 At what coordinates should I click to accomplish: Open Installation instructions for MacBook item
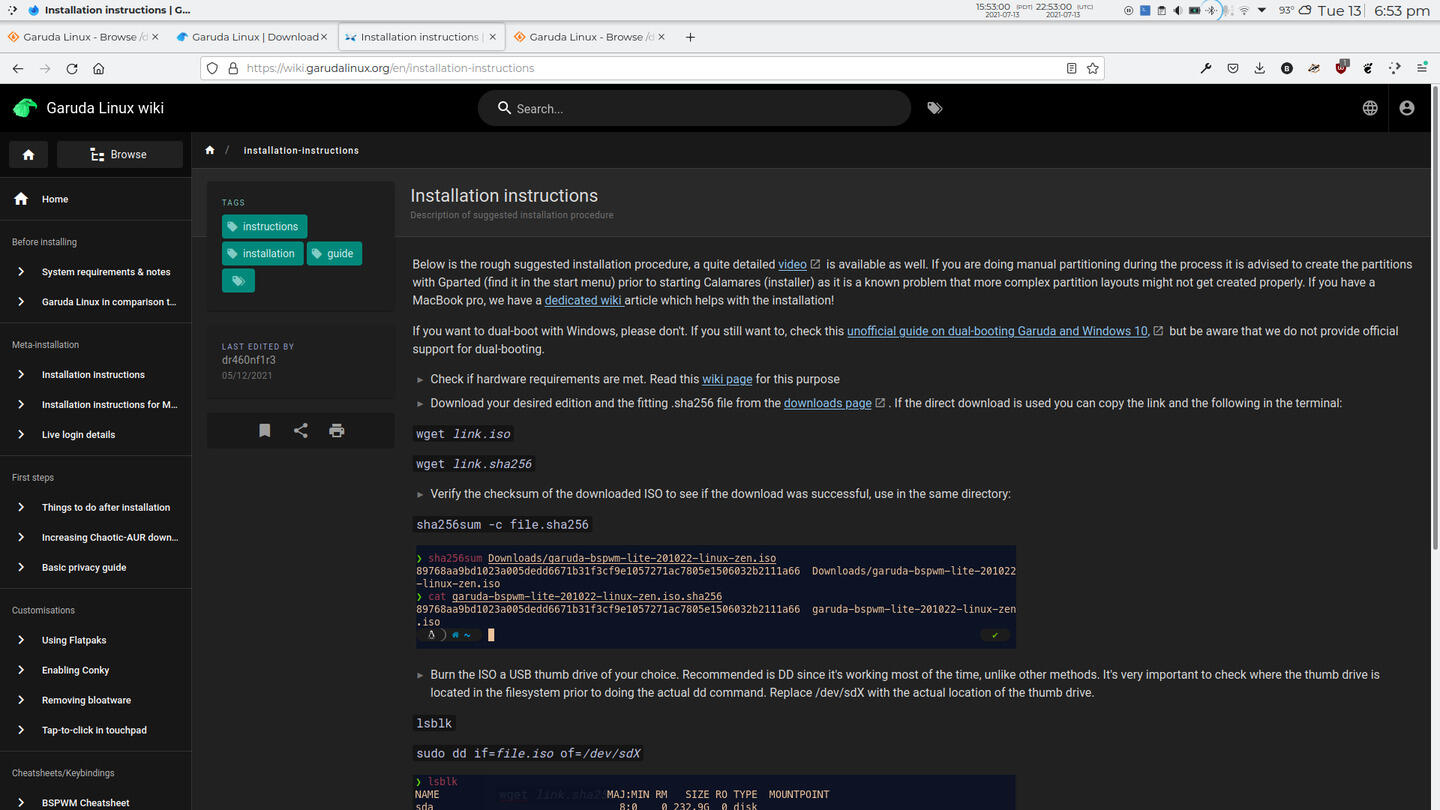tap(95, 405)
